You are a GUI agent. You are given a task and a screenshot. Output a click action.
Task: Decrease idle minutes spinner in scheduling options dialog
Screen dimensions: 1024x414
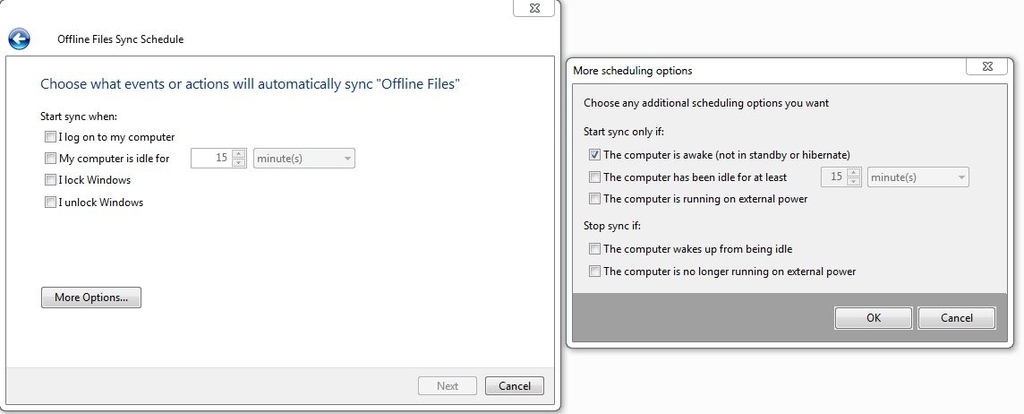[853, 182]
